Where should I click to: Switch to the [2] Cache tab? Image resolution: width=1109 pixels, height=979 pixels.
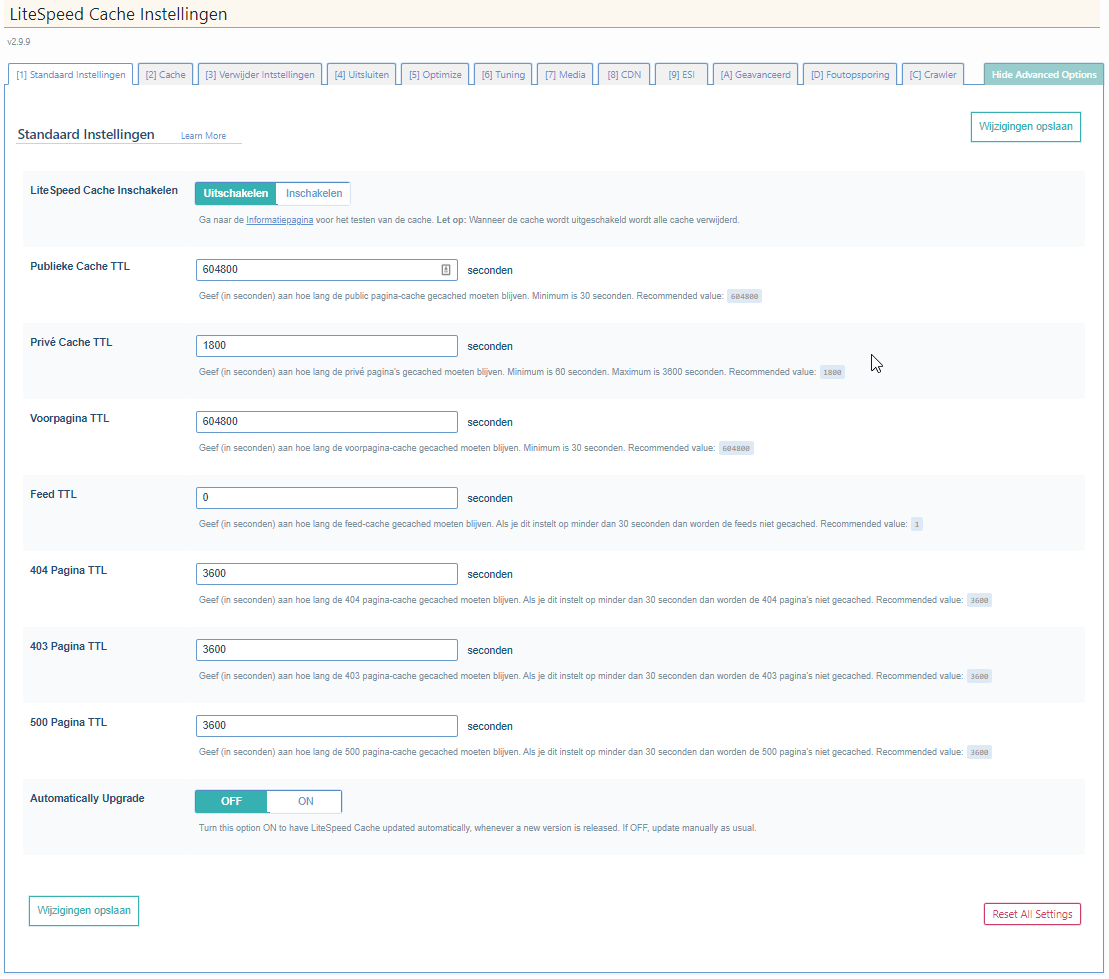(x=166, y=74)
